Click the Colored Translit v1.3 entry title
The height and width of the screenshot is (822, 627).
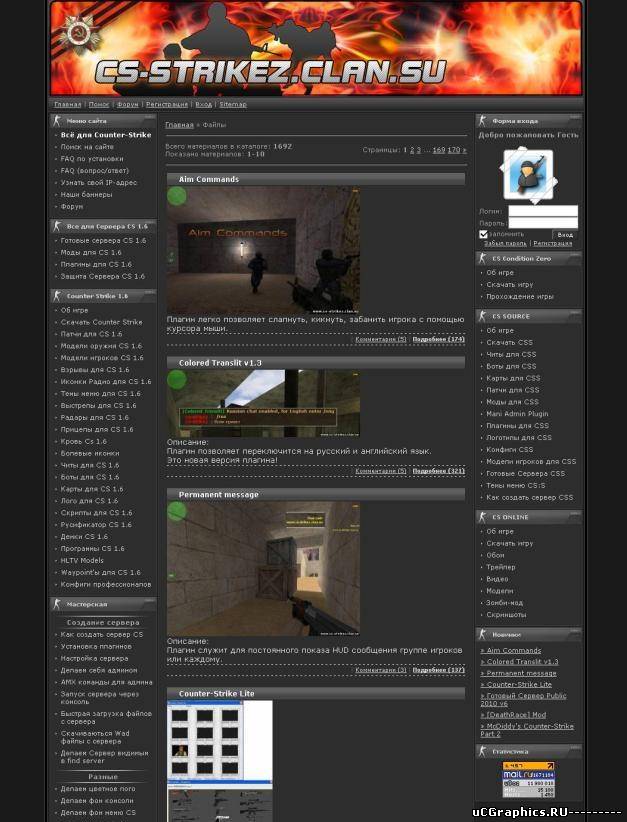coord(220,363)
